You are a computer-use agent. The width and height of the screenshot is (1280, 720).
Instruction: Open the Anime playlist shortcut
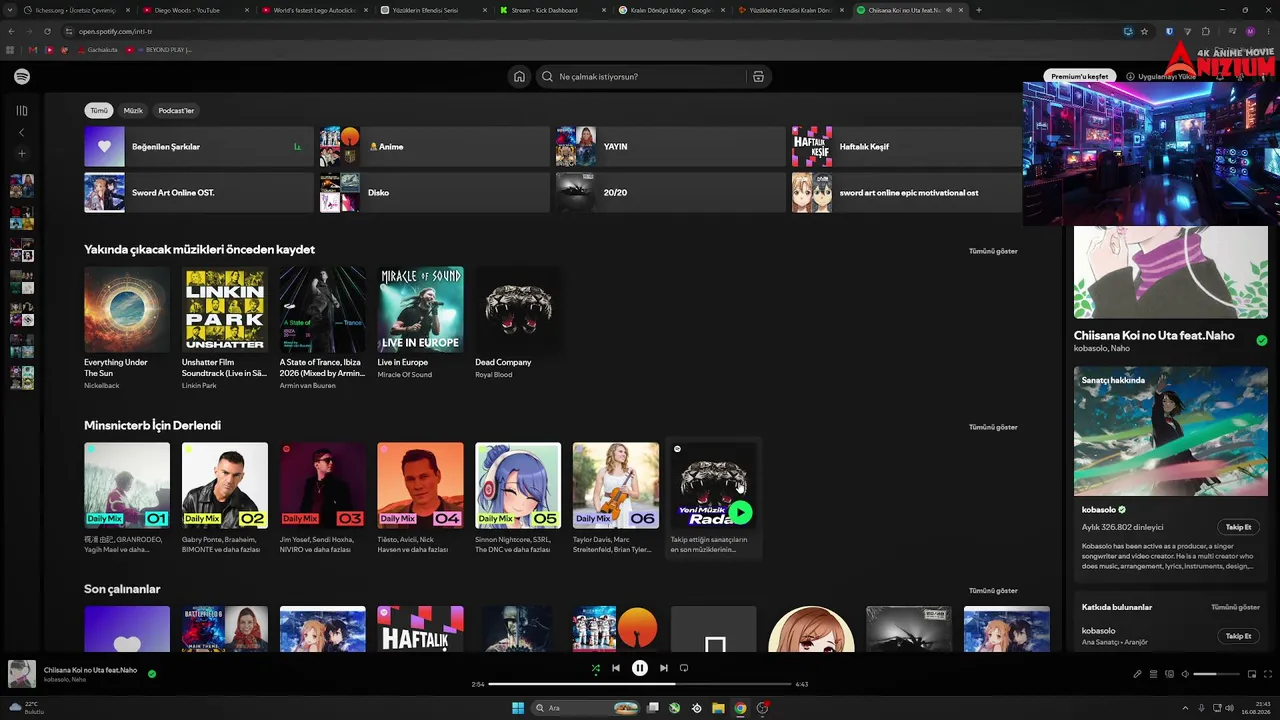point(435,147)
